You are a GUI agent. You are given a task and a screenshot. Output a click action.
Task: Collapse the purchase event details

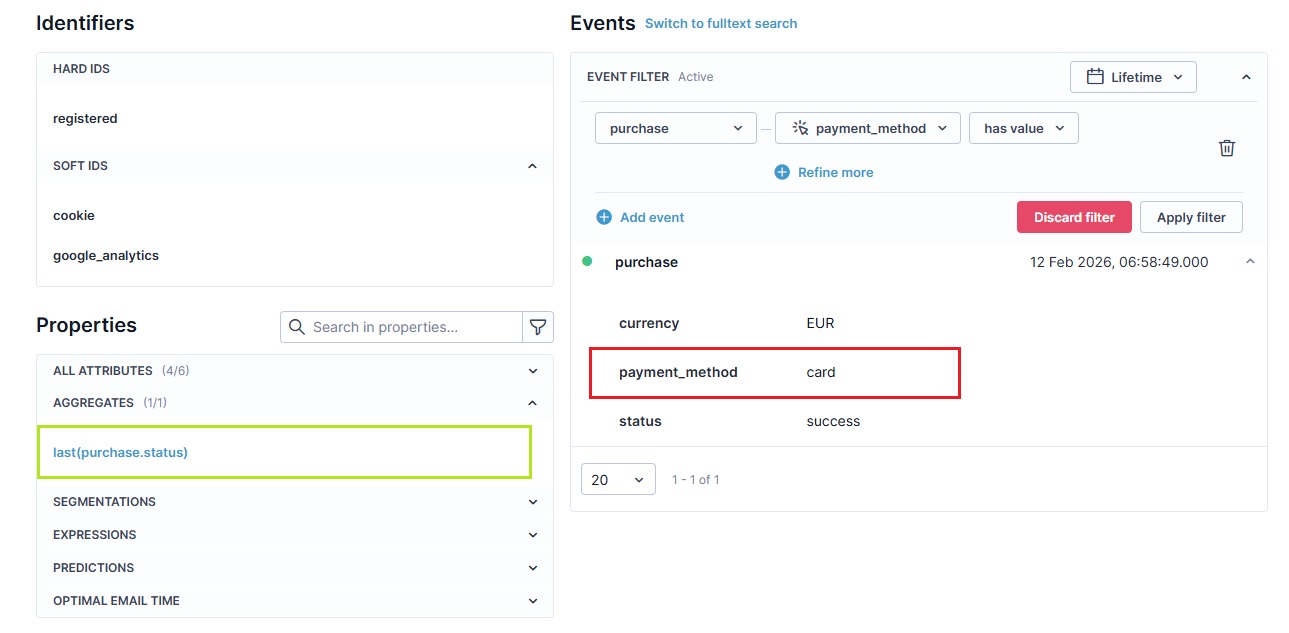tap(1250, 262)
